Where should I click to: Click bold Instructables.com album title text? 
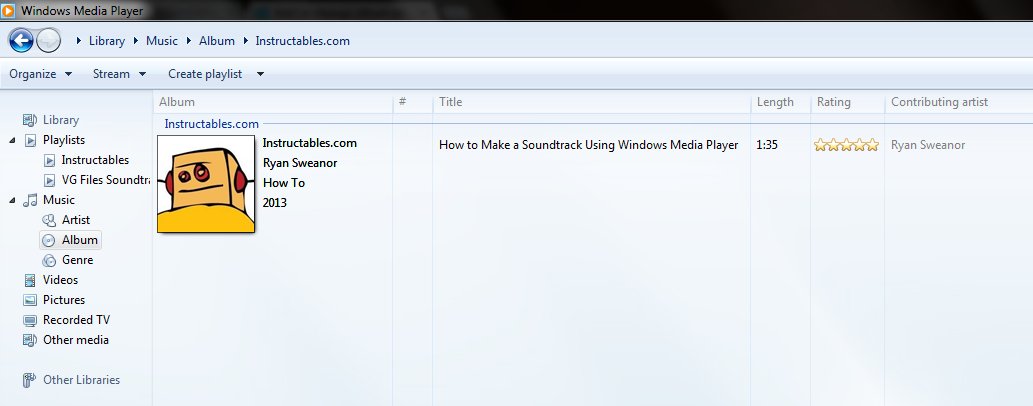(310, 143)
